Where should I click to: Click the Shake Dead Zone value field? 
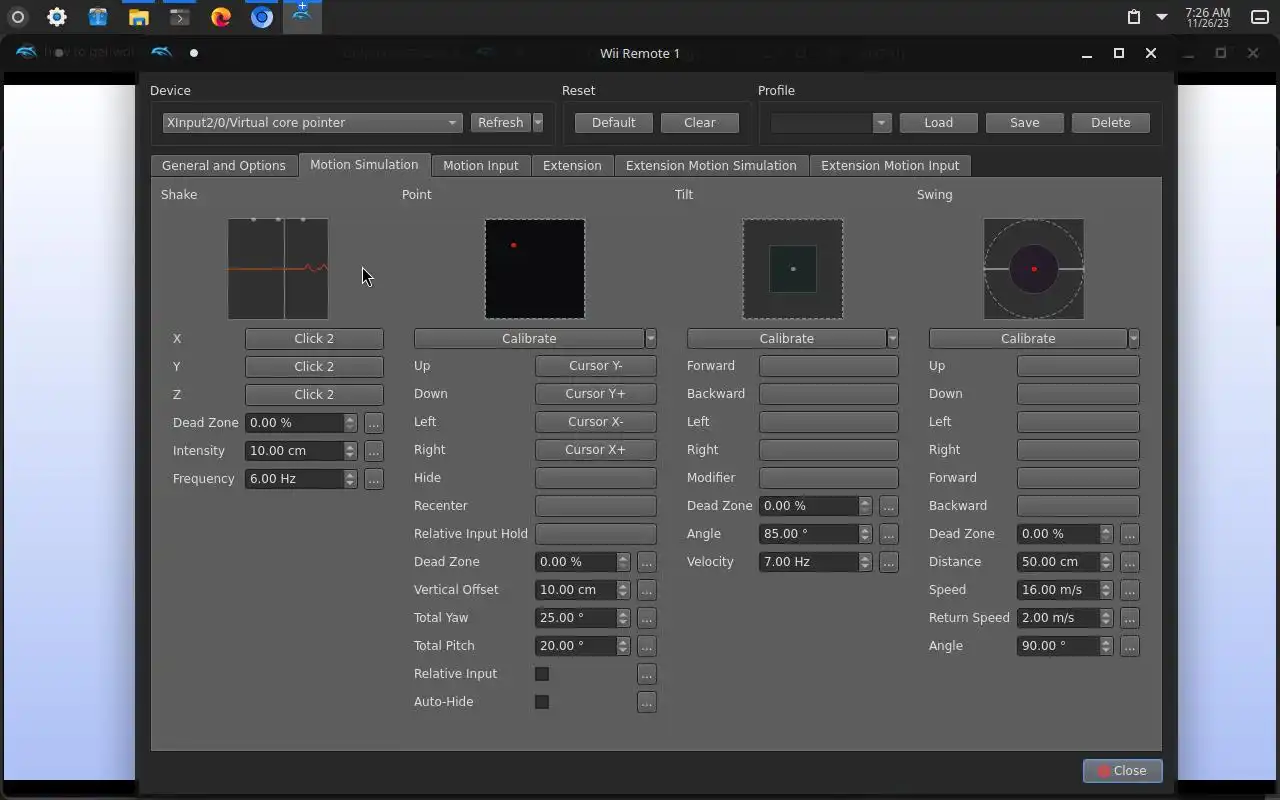[x=294, y=422]
